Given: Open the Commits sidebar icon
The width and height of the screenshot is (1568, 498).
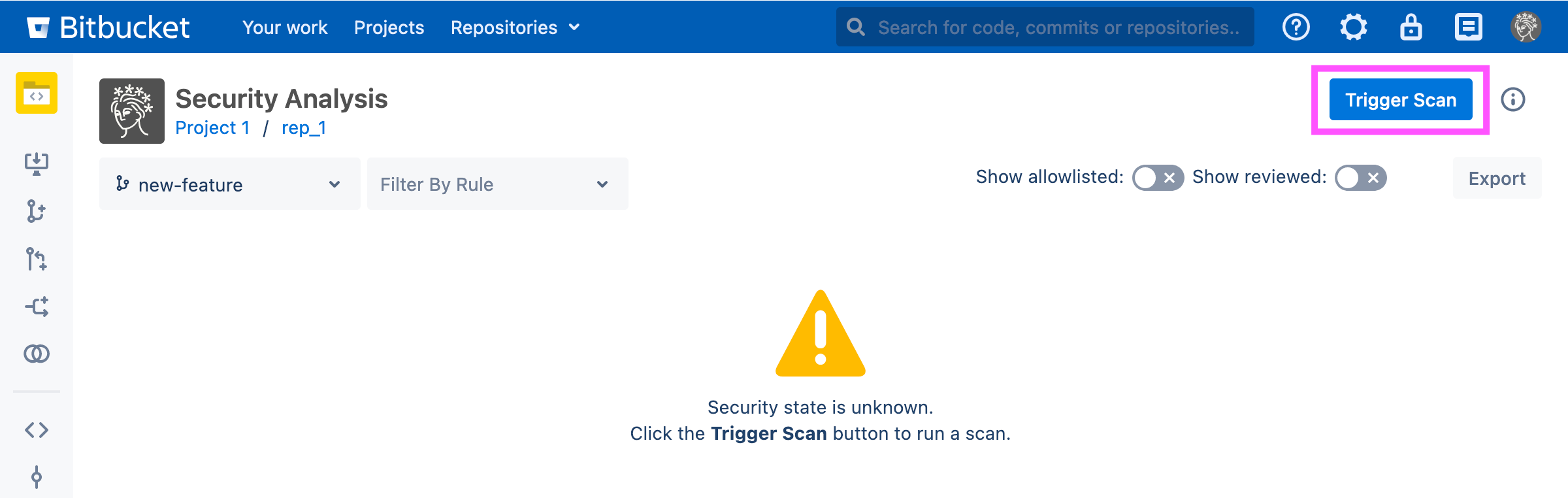Looking at the screenshot, I should [37, 477].
